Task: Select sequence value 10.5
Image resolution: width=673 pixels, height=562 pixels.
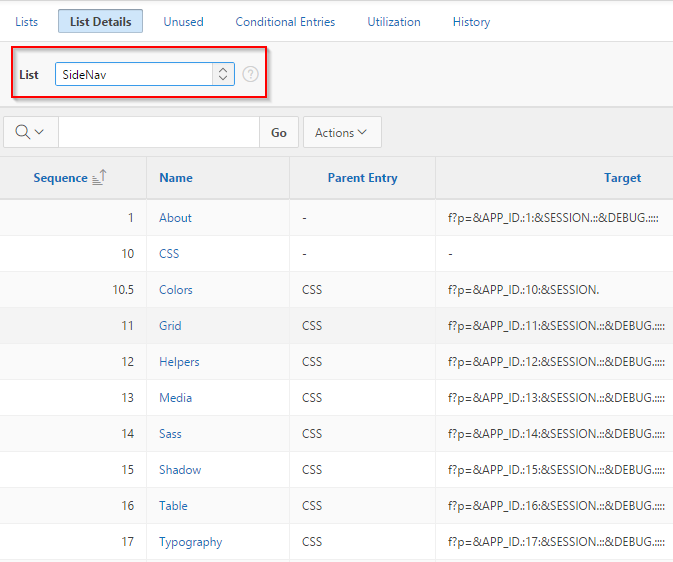Action: point(123,290)
